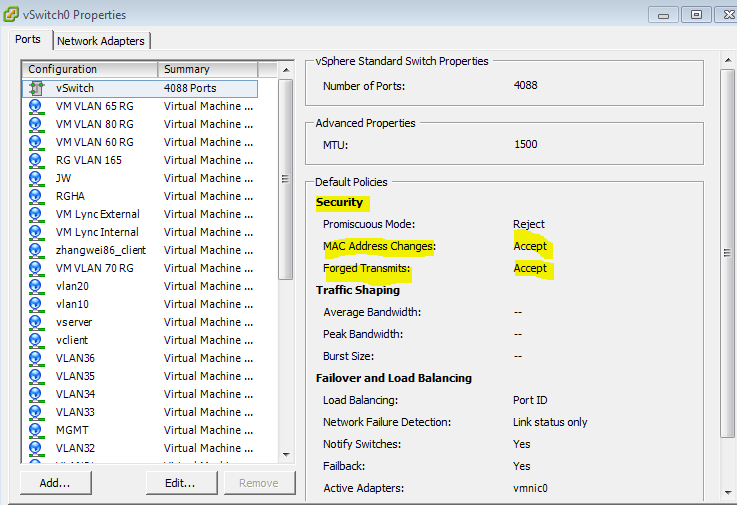This screenshot has width=737, height=505.
Task: Click the 4088 Ports summary cell
Action: pos(190,88)
